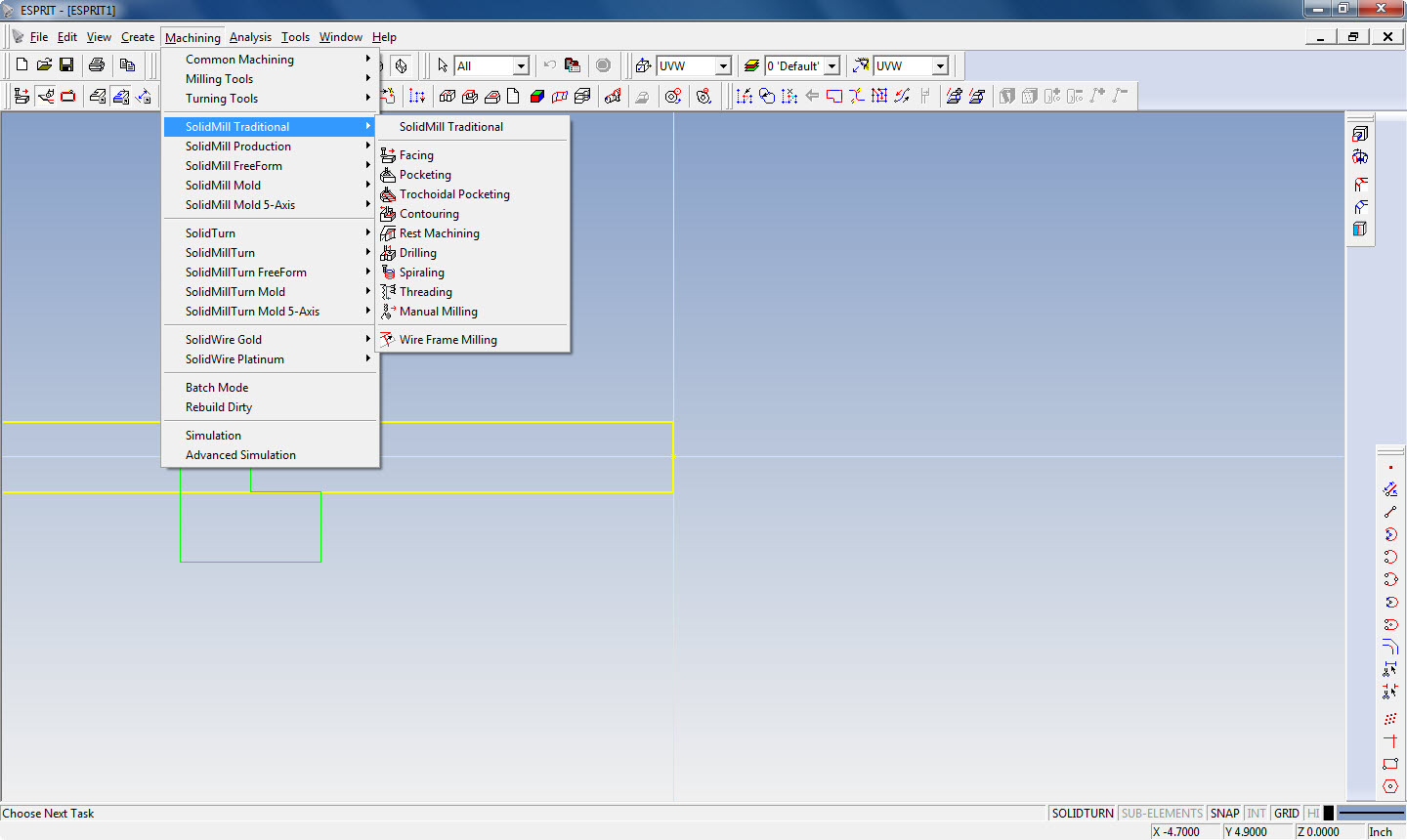Expand the SolidMill Production submenu
The image size is (1407, 840).
pyautogui.click(x=271, y=147)
